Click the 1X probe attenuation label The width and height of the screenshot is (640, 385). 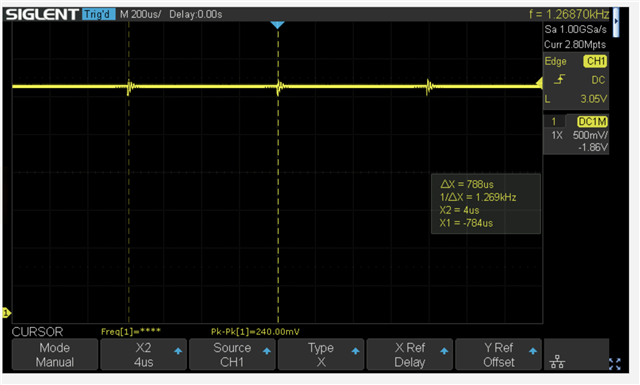click(x=557, y=135)
